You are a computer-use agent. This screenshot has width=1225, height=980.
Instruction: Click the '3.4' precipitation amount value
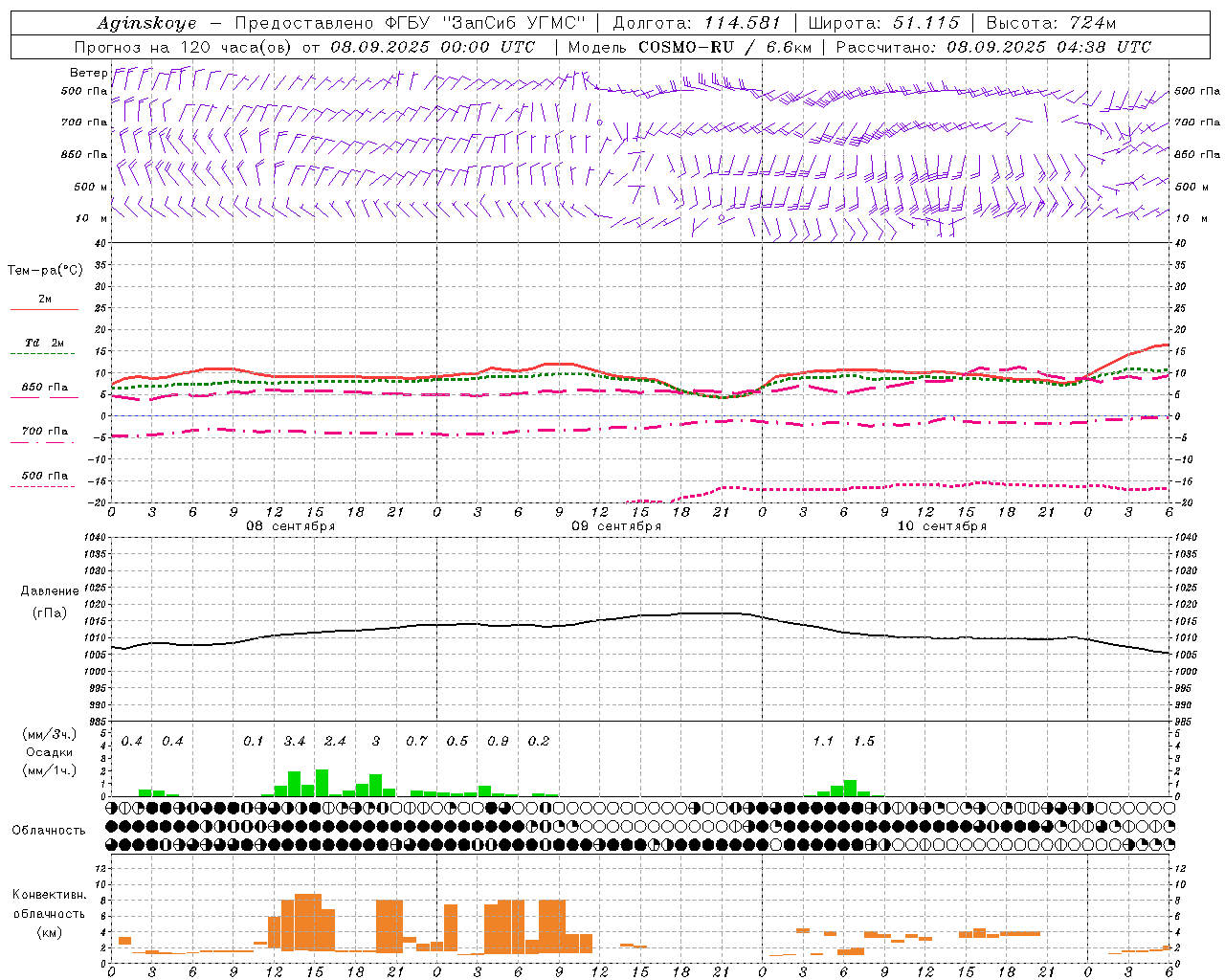295,741
